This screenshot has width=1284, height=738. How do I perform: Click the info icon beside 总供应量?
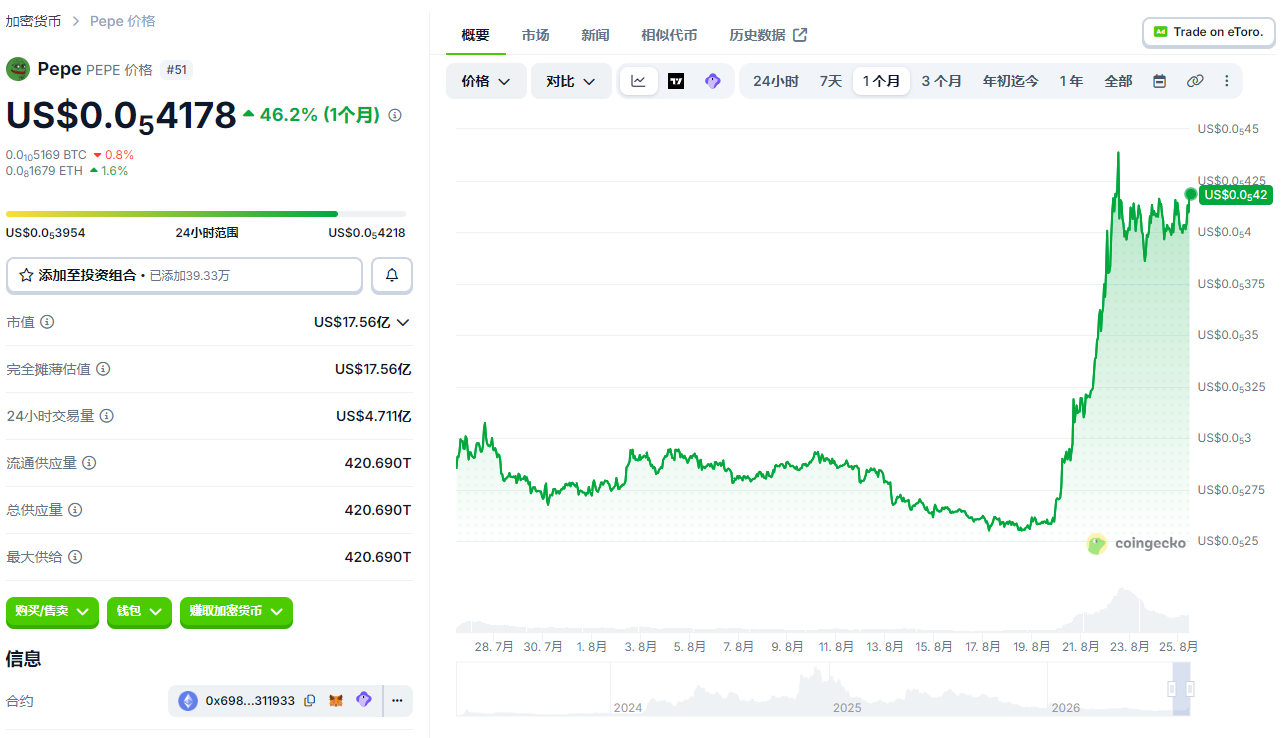[75, 510]
